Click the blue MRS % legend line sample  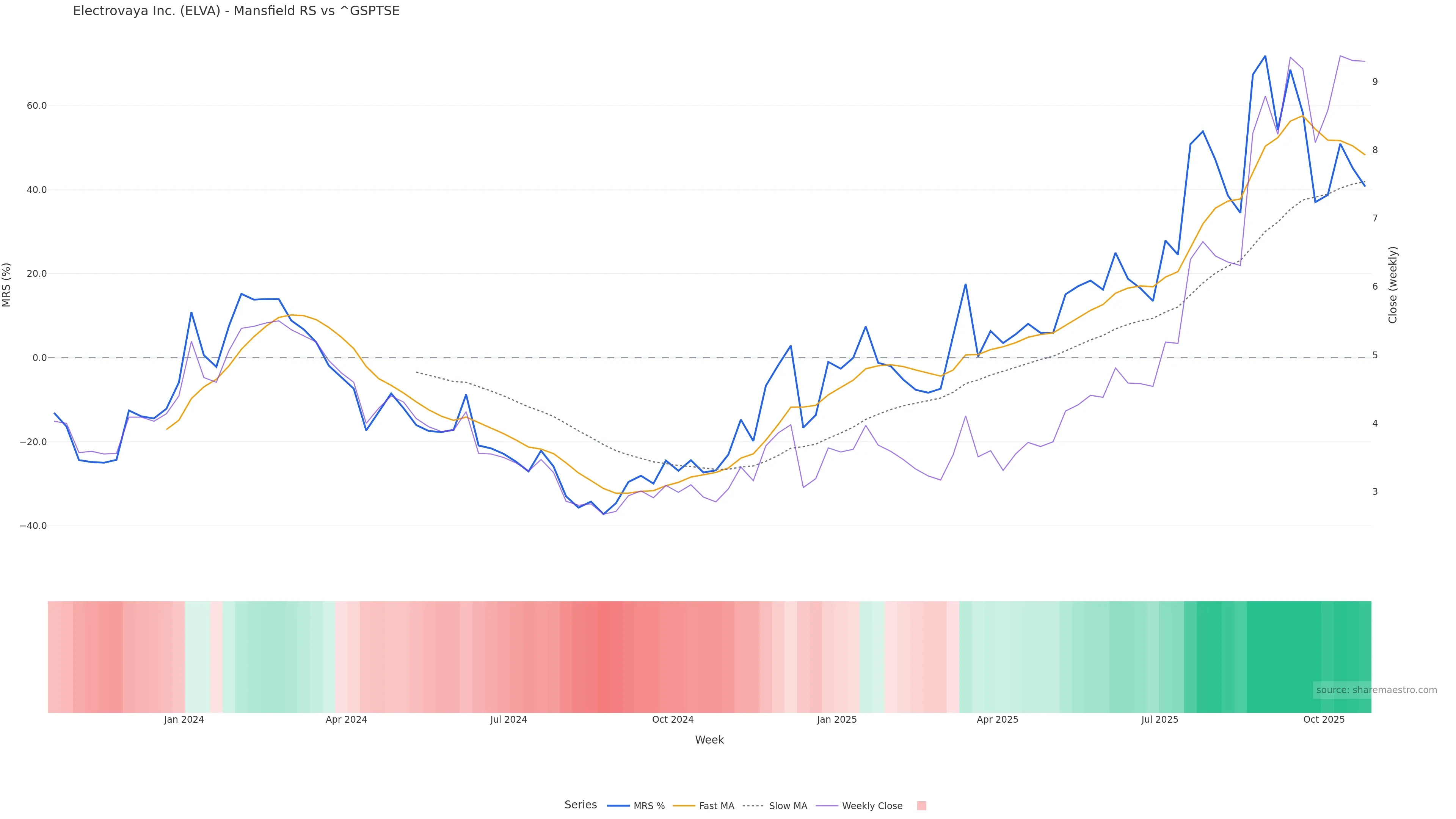(x=618, y=805)
